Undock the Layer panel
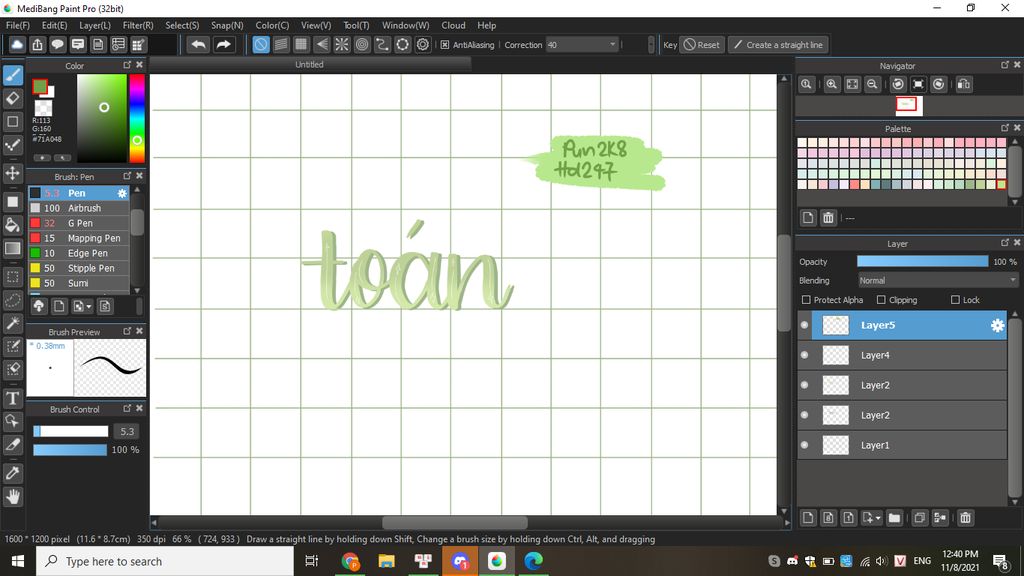Screen dimensions: 1024x576 click(x=1004, y=243)
